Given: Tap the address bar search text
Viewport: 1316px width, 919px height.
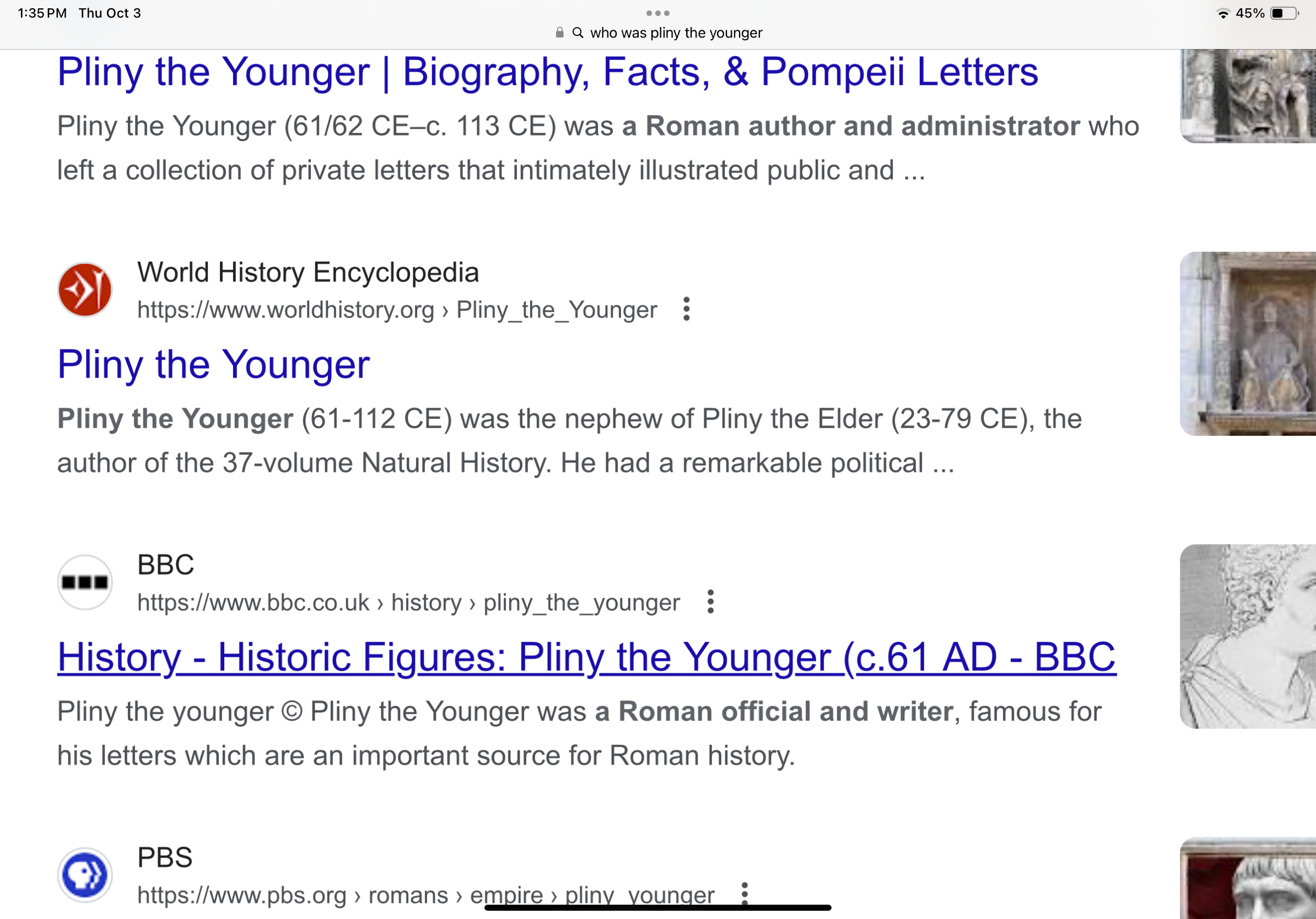Looking at the screenshot, I should (x=676, y=33).
